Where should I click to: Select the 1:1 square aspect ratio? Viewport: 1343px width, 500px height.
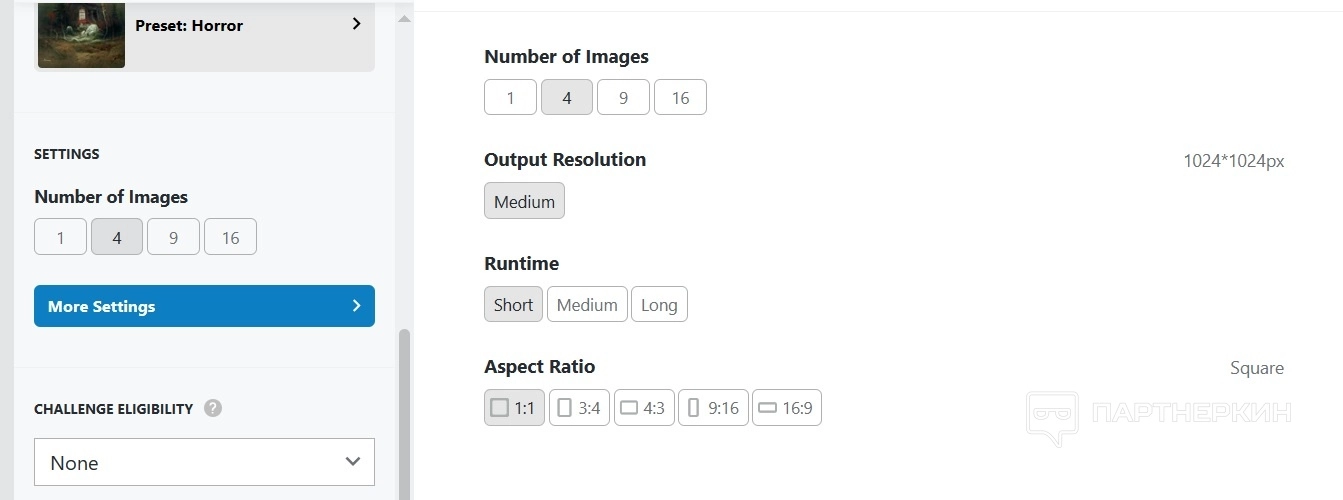point(514,408)
